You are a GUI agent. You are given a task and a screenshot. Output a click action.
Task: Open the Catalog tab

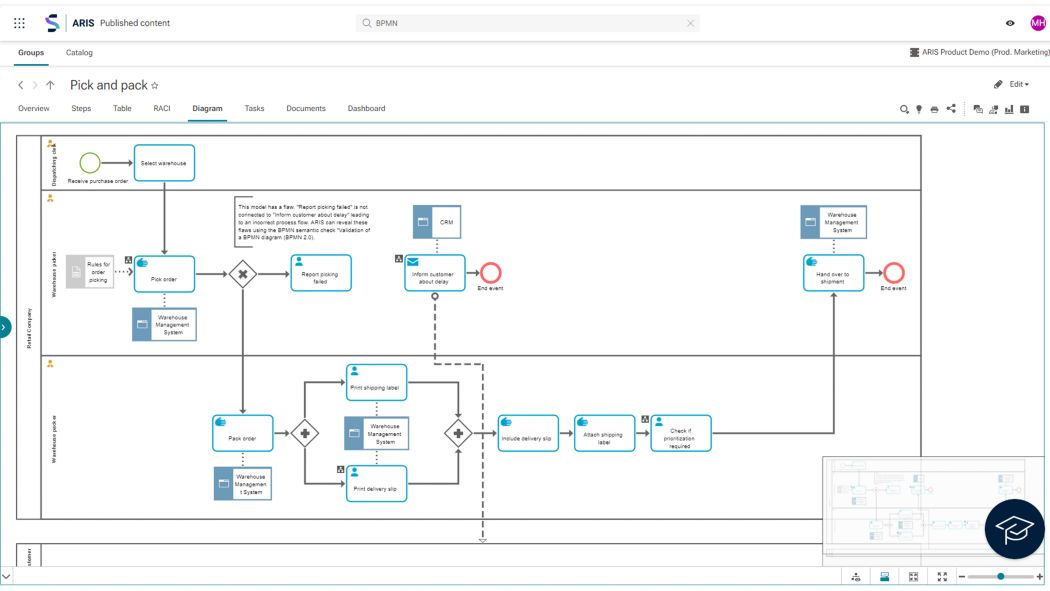pos(80,52)
